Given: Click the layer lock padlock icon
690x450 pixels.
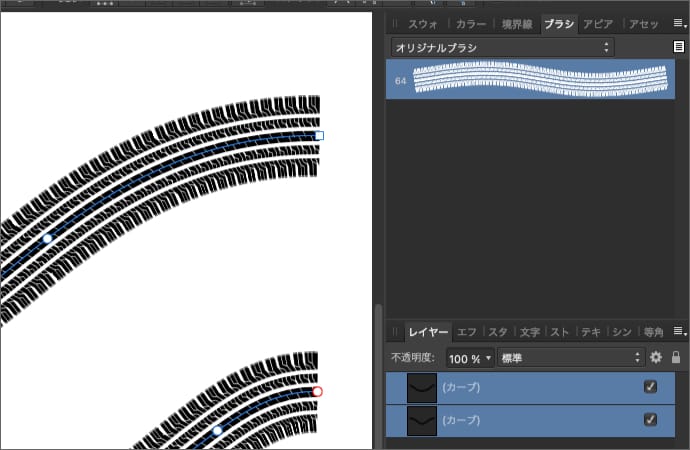Looking at the screenshot, I should pos(676,357).
